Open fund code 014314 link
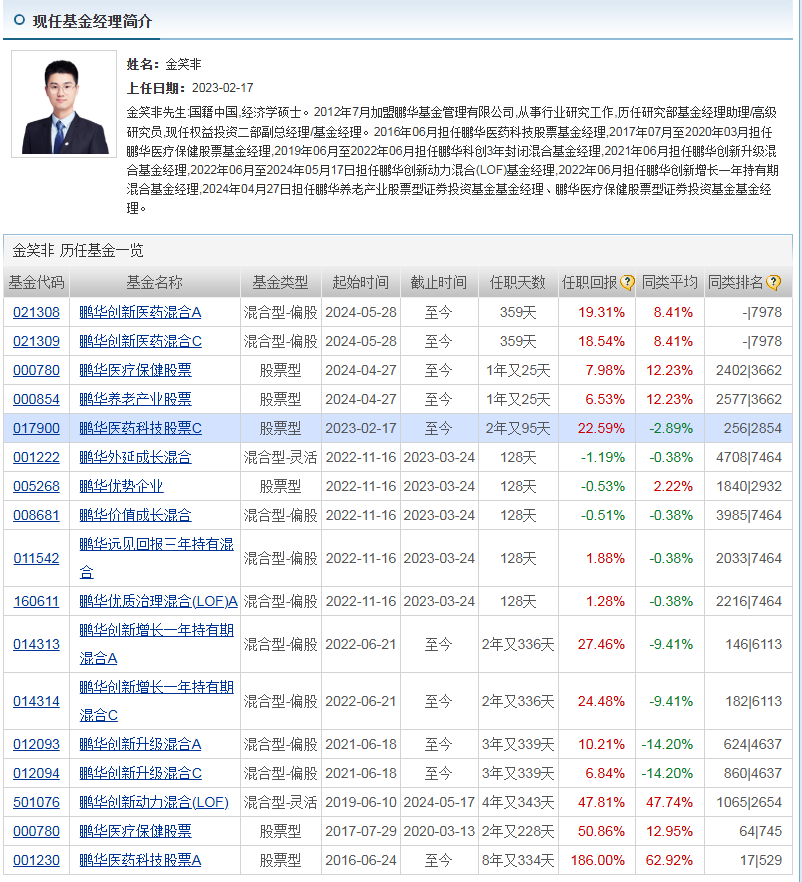The height and width of the screenshot is (882, 802). coord(36,701)
